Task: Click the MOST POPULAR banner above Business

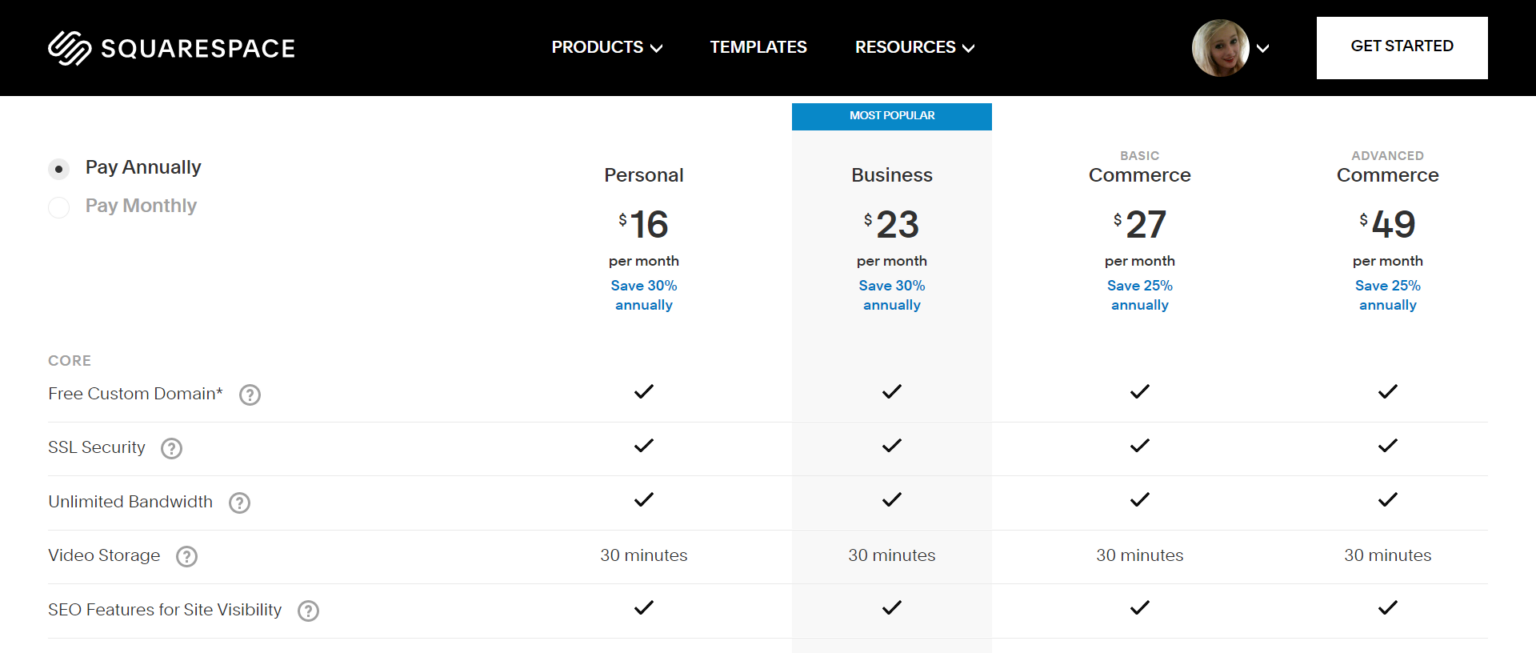Action: (x=891, y=116)
